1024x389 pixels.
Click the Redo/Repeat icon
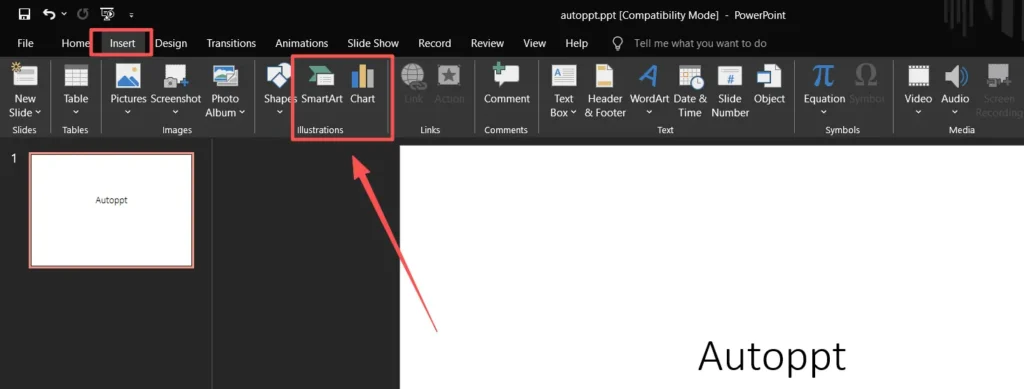tap(83, 14)
